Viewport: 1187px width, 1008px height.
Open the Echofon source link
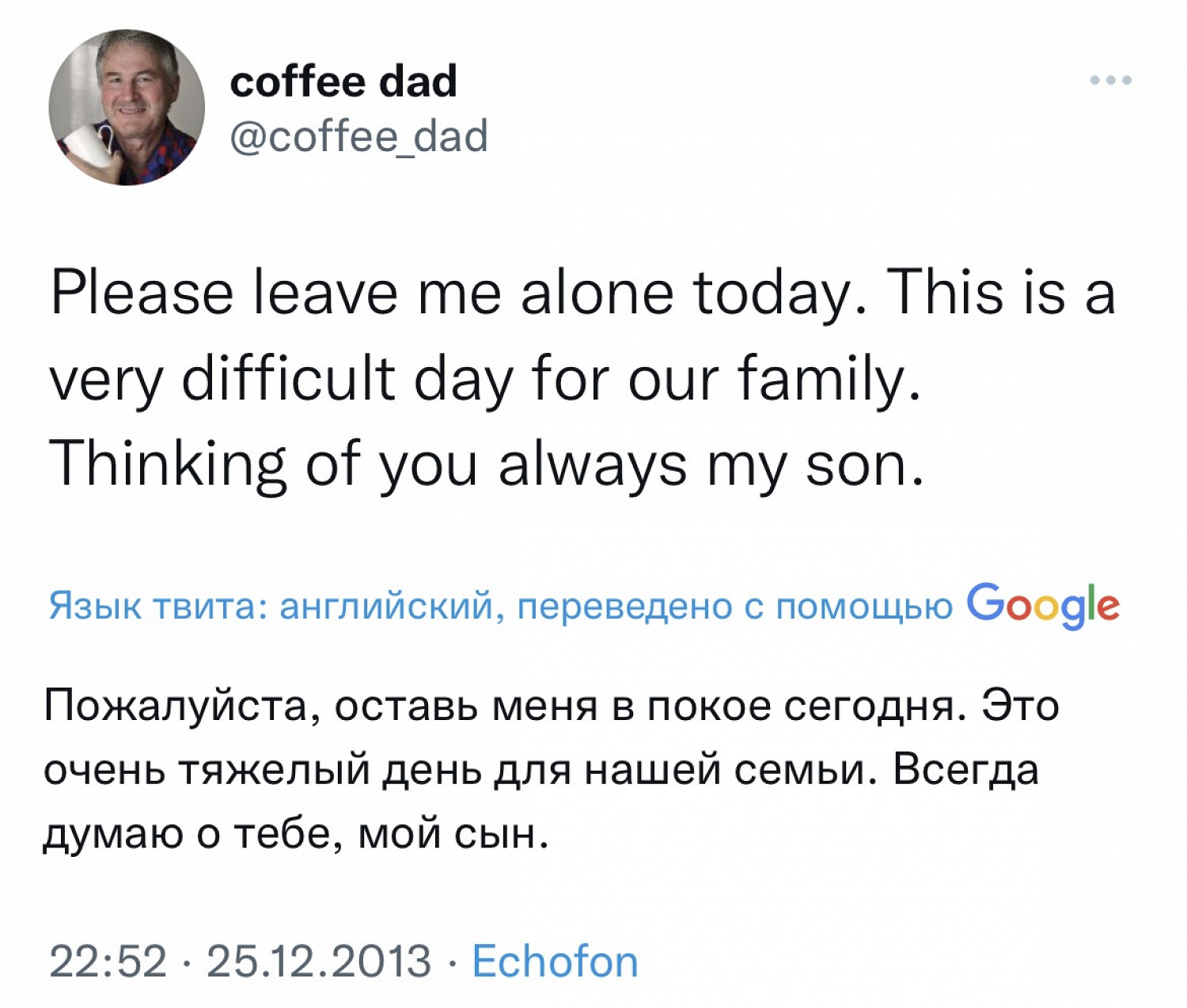coord(555,962)
